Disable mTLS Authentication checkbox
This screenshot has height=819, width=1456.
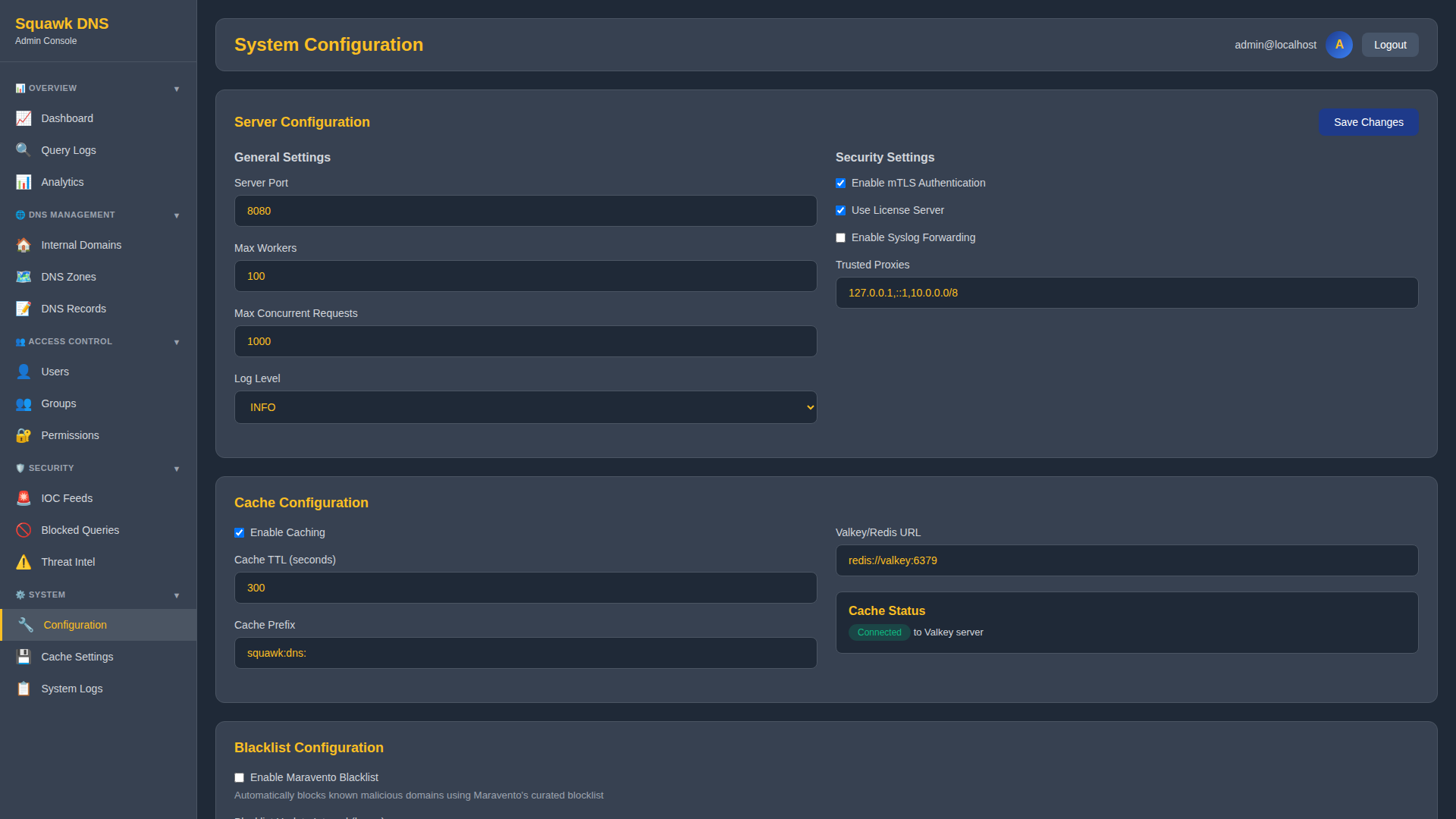coord(840,183)
